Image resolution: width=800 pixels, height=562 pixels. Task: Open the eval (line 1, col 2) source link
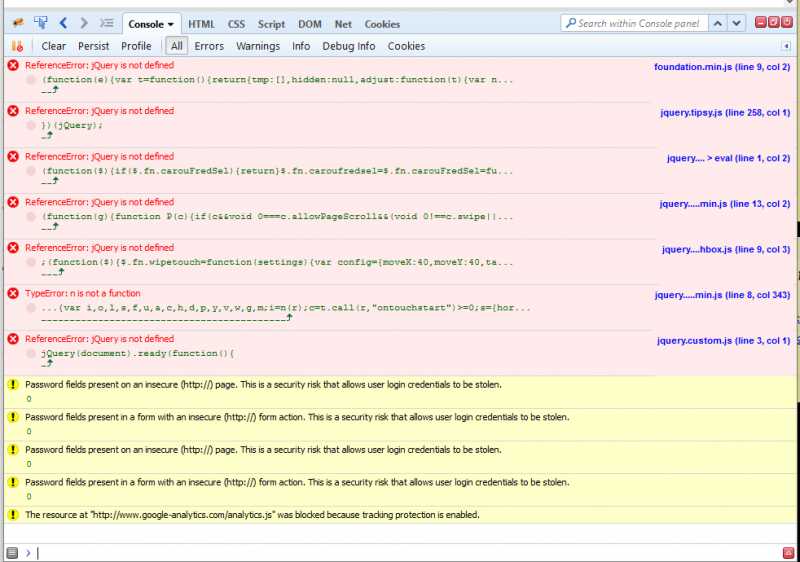728,158
